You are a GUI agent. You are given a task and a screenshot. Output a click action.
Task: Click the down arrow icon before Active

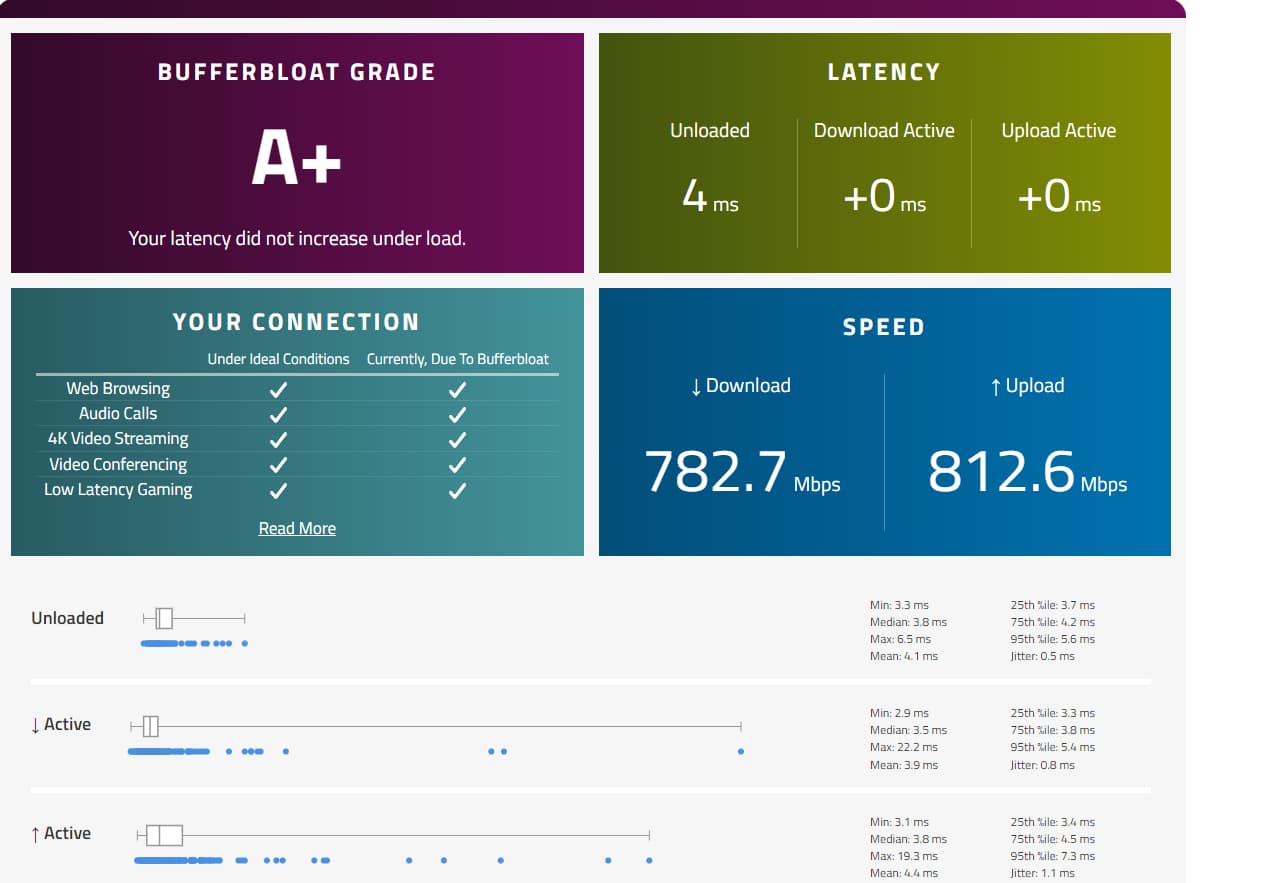point(36,725)
